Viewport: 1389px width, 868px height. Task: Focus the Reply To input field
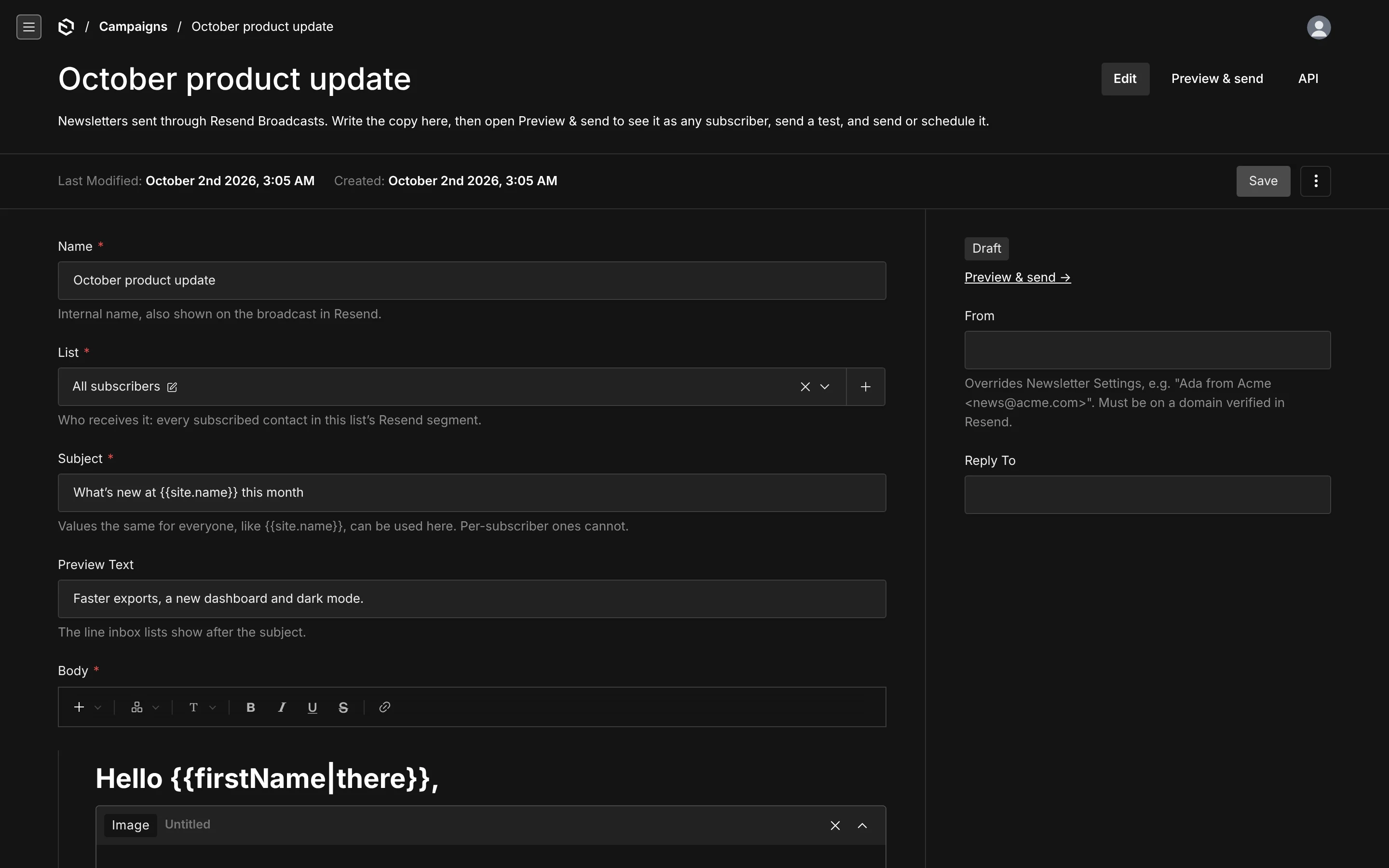click(x=1147, y=495)
